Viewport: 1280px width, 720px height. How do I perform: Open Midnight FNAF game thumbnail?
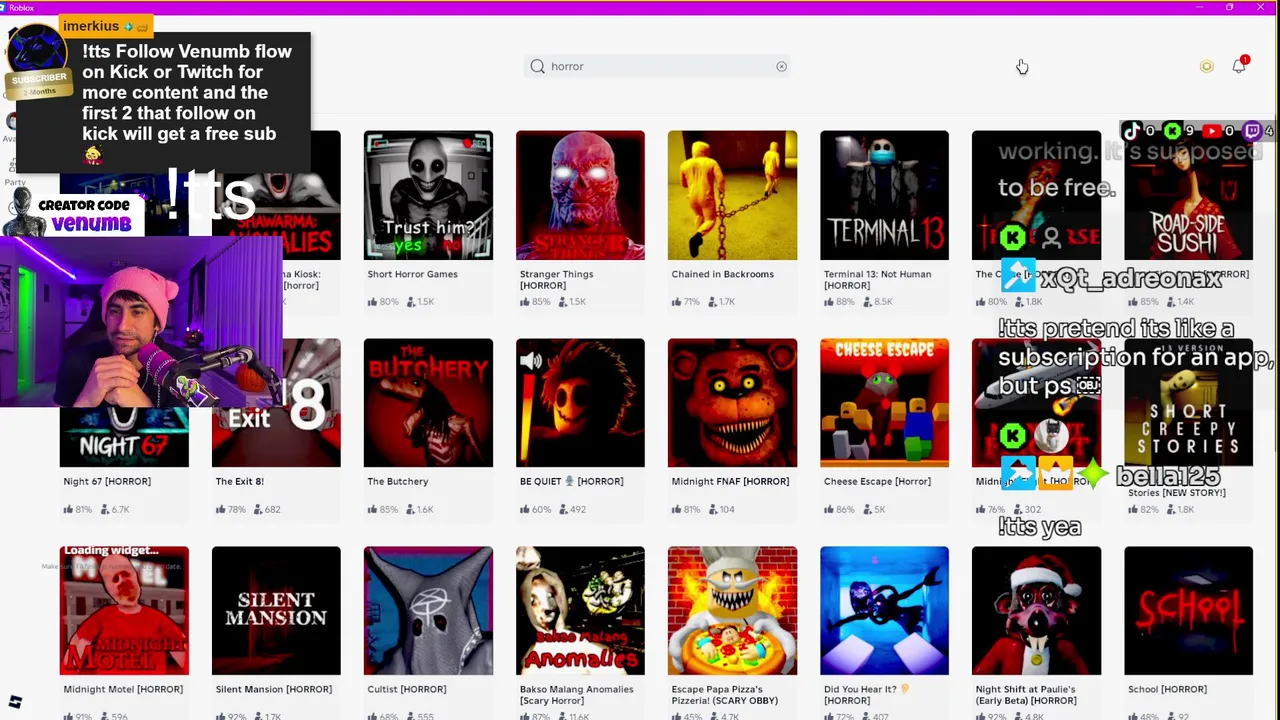[732, 403]
